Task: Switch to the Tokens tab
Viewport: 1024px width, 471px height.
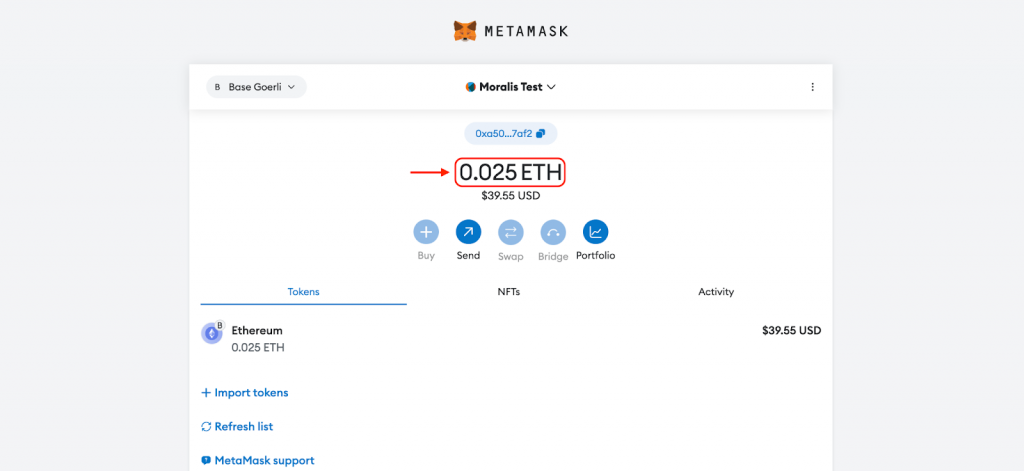Action: point(304,292)
